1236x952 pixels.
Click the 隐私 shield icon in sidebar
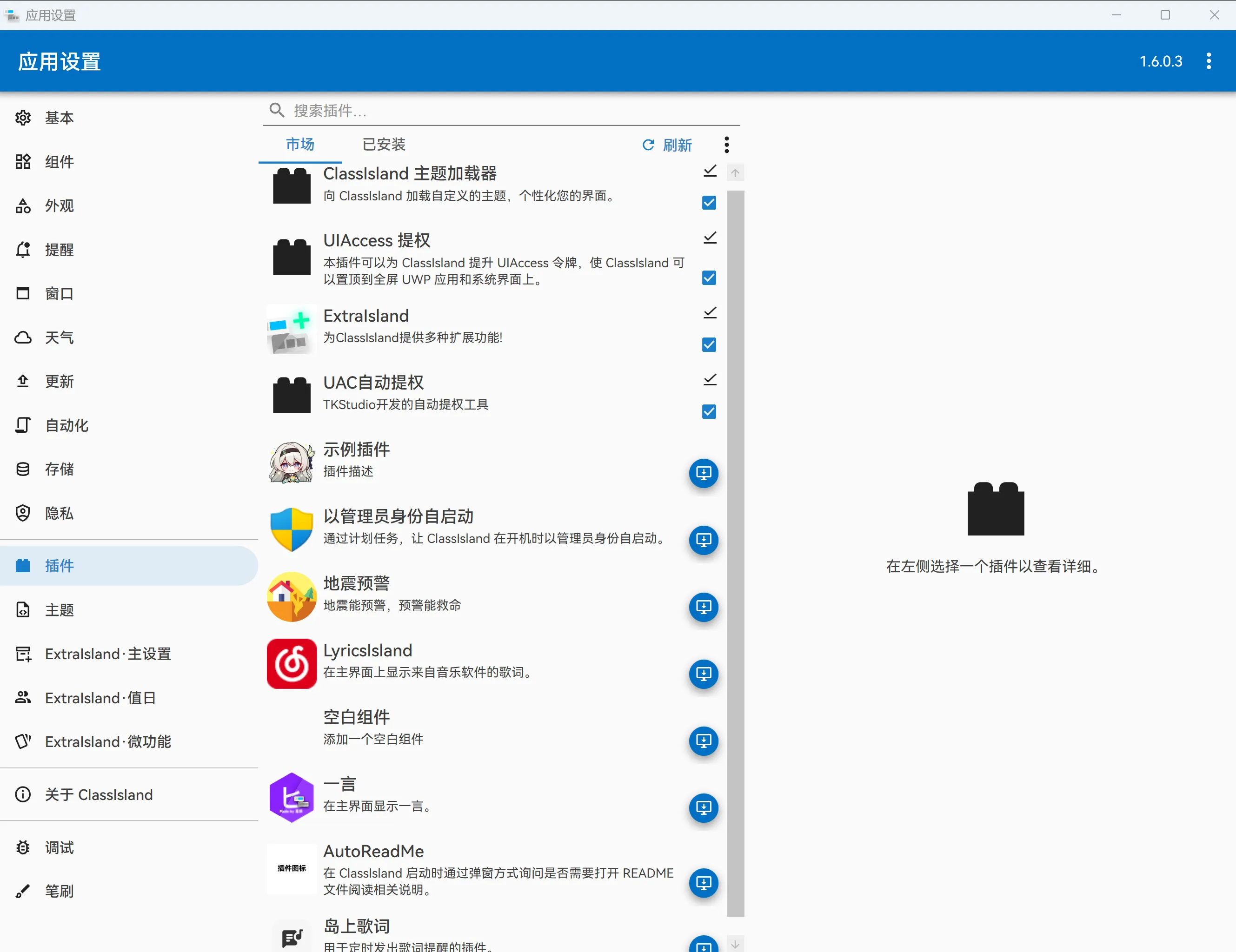click(x=23, y=513)
